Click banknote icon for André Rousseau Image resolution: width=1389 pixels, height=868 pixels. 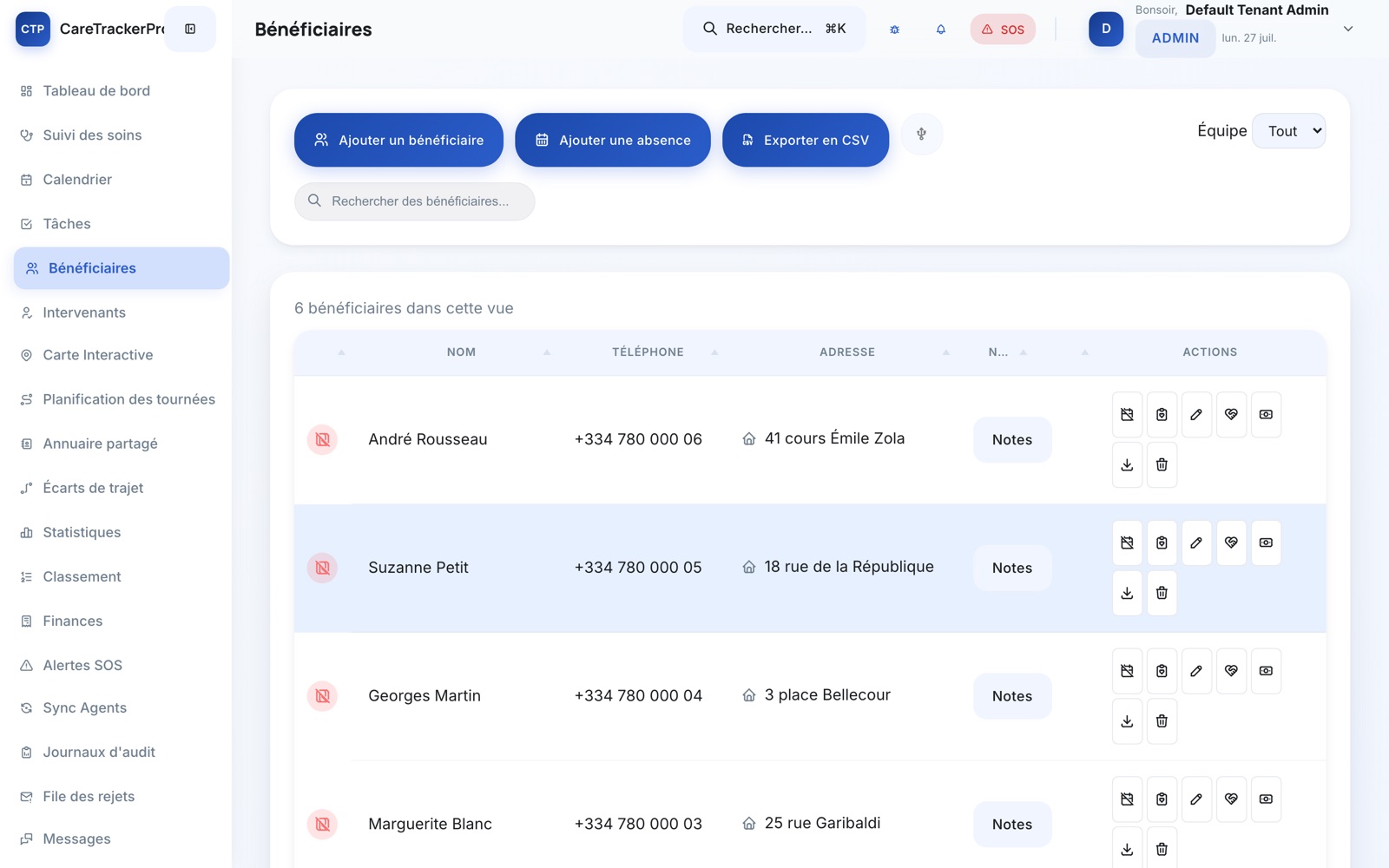coord(1266,415)
